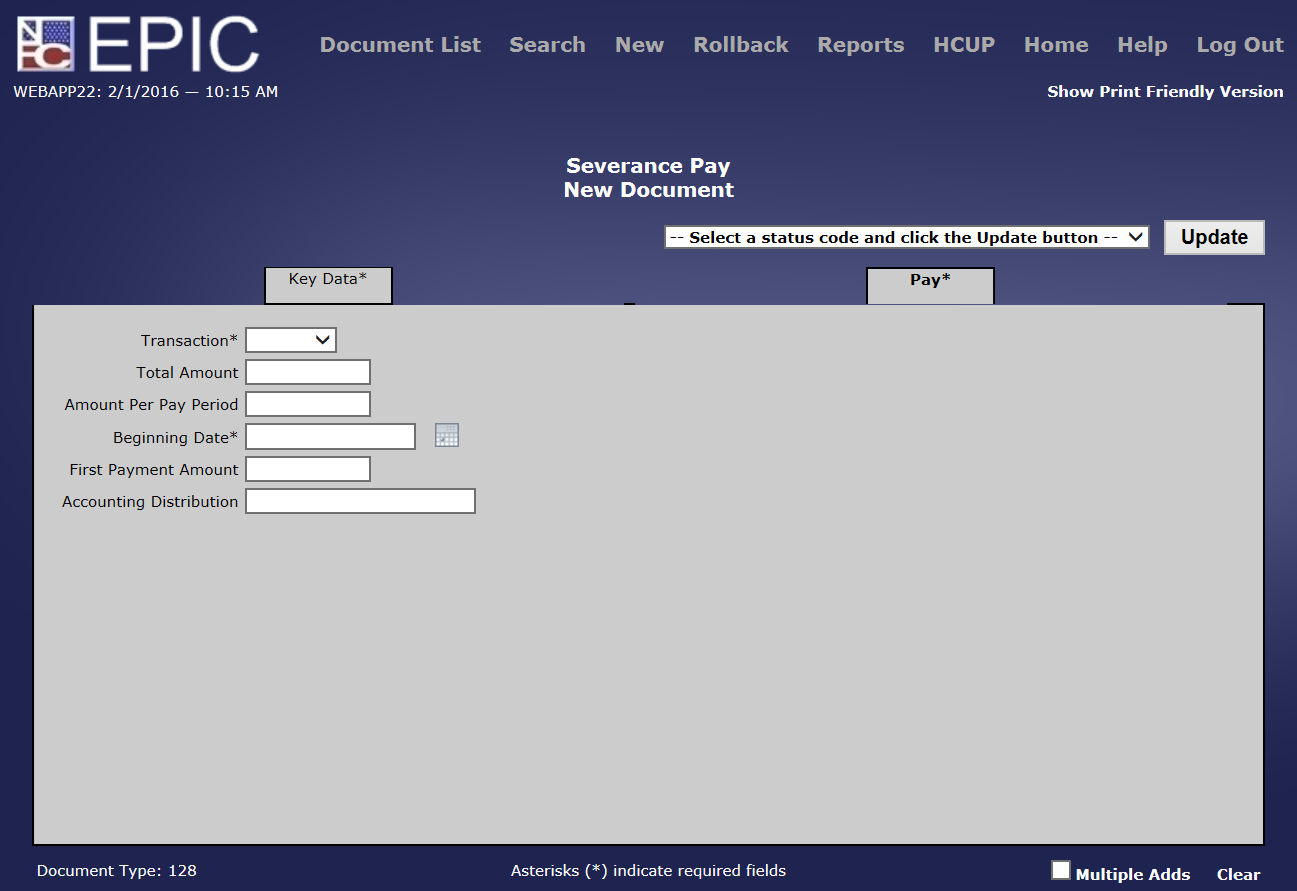
Task: Switch to the Pay tab
Action: [x=930, y=285]
